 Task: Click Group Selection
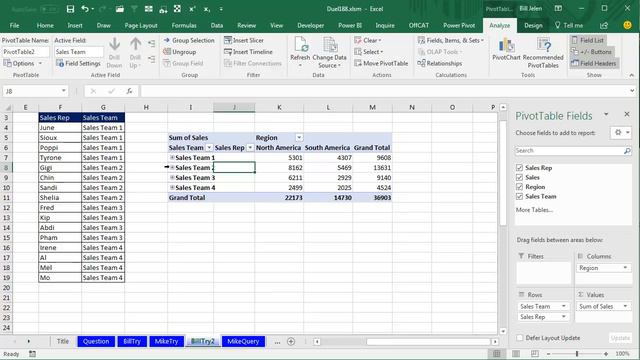click(x=189, y=40)
